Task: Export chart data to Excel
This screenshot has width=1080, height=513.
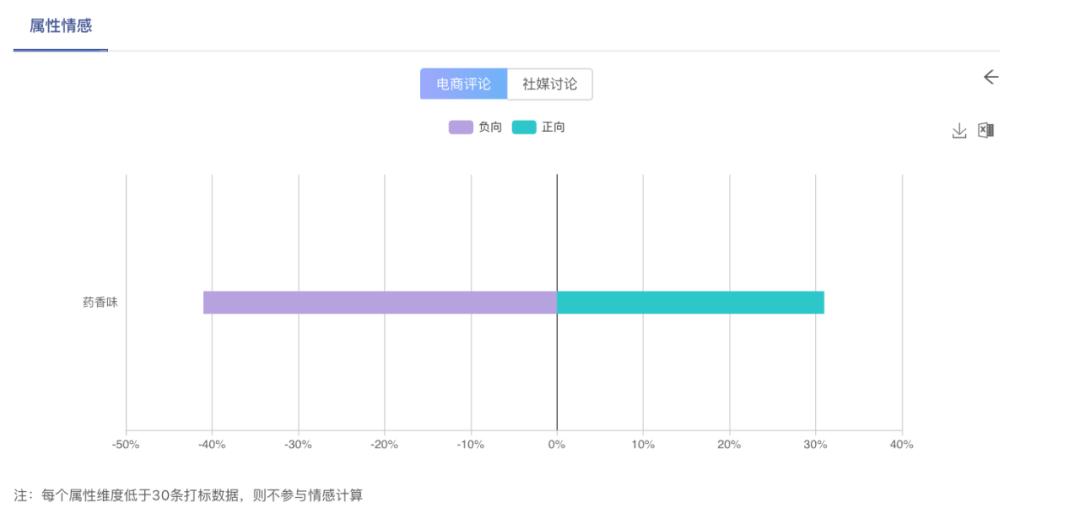Action: point(986,131)
